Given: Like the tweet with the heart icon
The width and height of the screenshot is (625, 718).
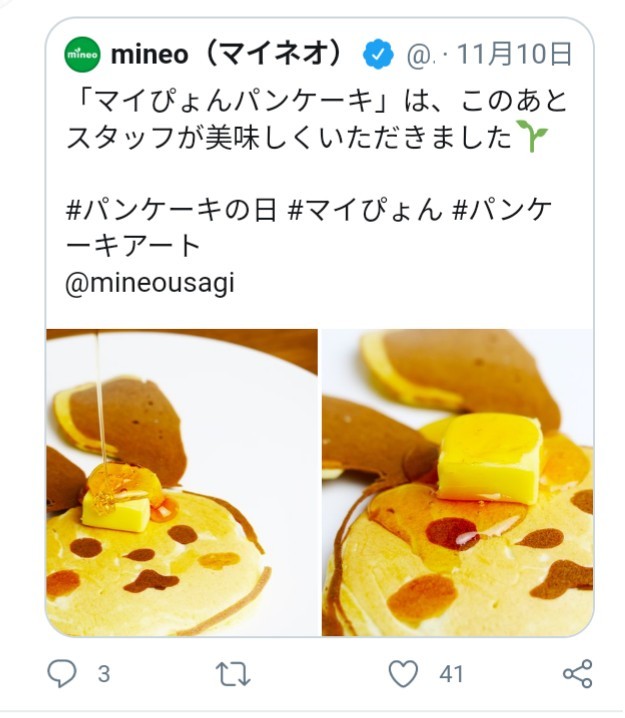Looking at the screenshot, I should coord(403,674).
